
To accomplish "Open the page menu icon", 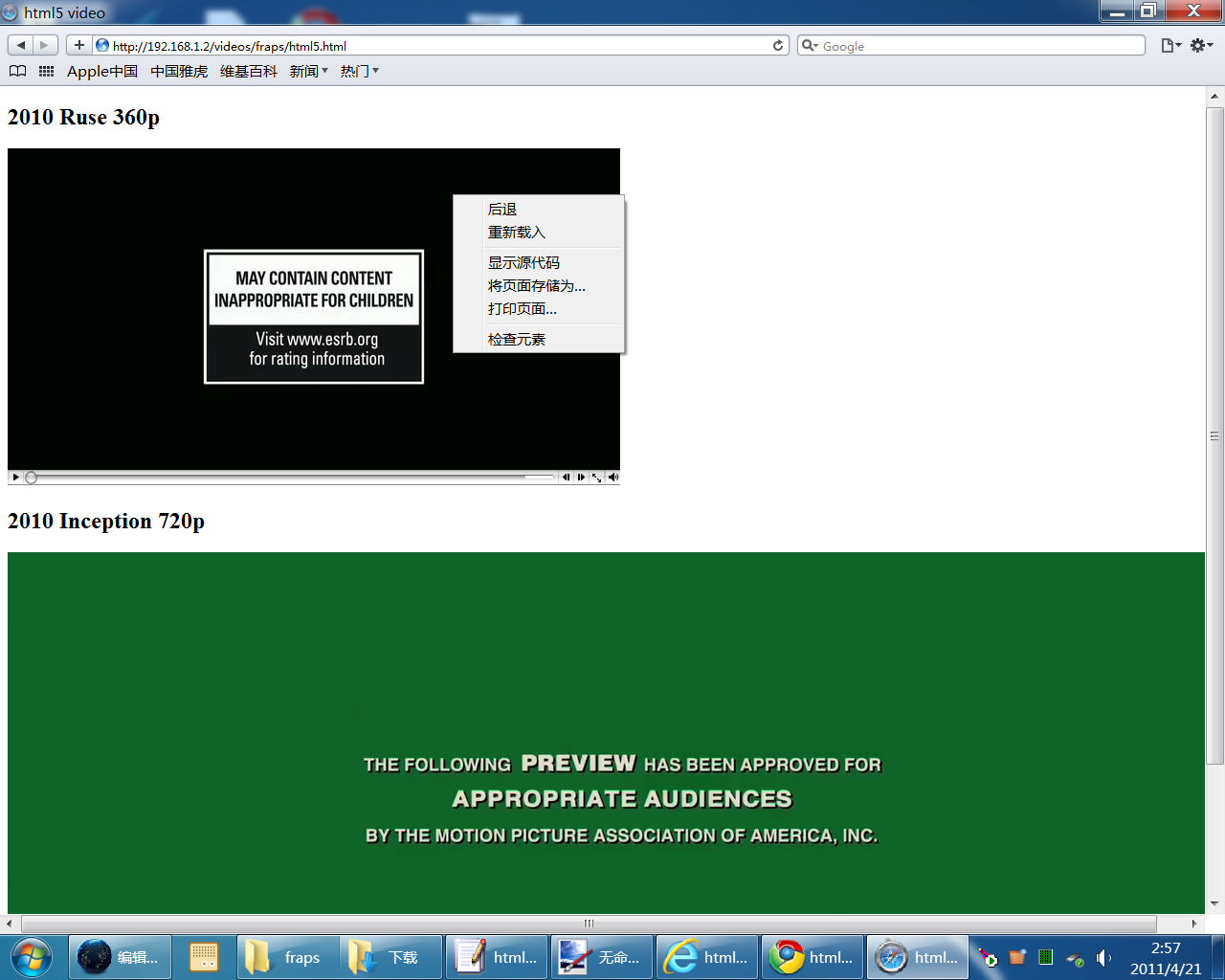I will coord(1170,45).
